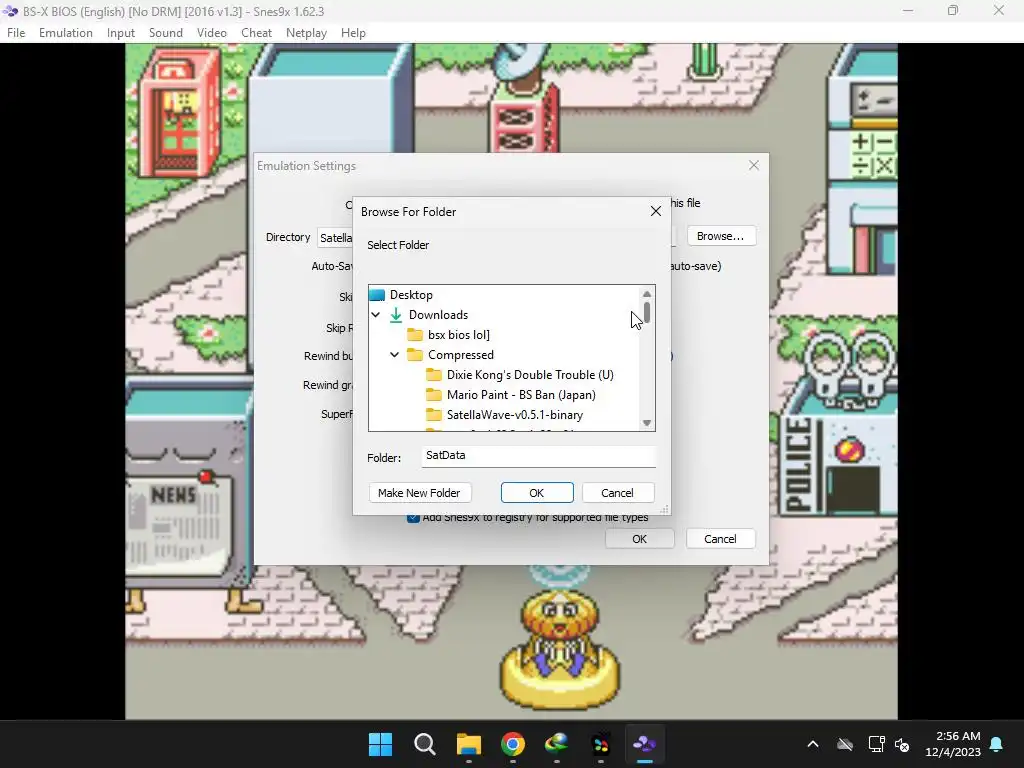The width and height of the screenshot is (1024, 768).
Task: Open the File menu
Action: tap(16, 33)
